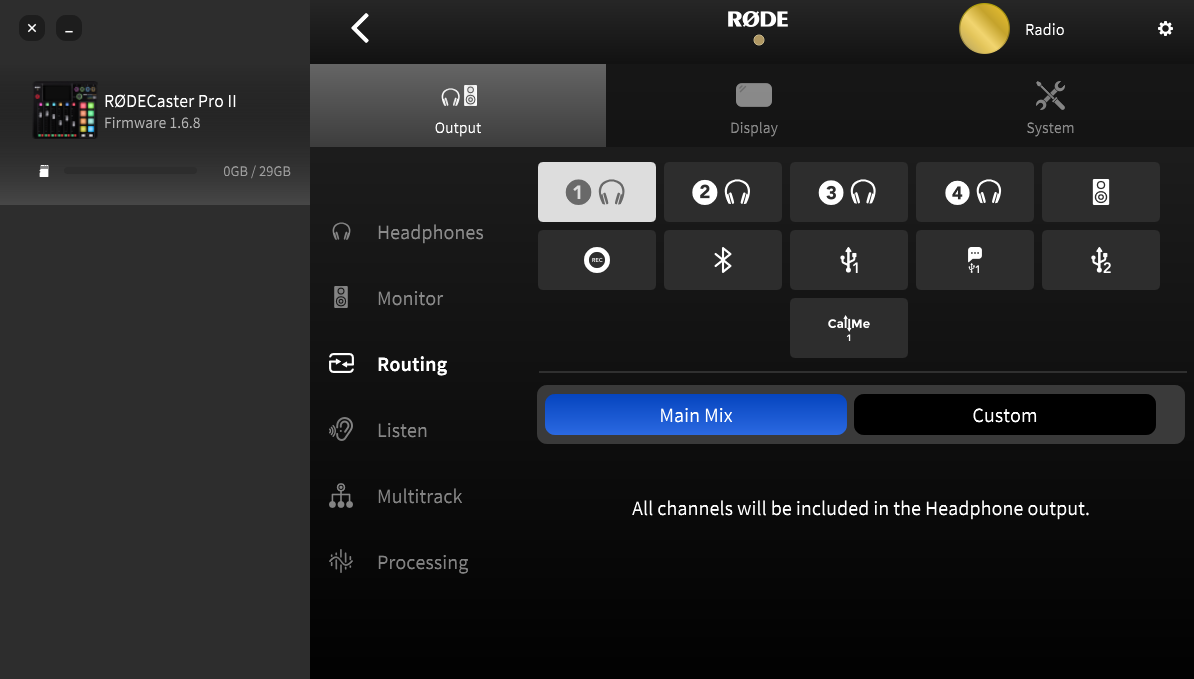Switch to the System tab
1194x679 pixels.
(x=1049, y=106)
